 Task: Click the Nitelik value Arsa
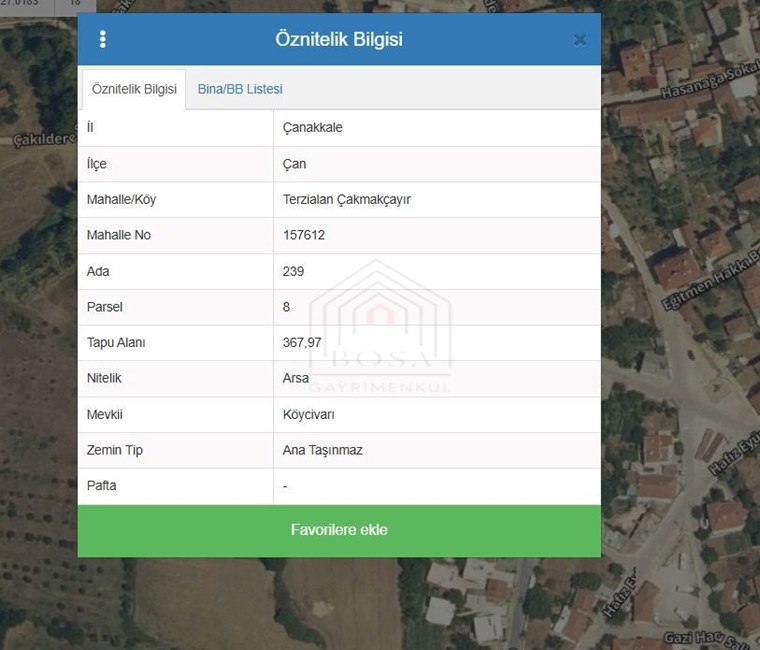[296, 378]
